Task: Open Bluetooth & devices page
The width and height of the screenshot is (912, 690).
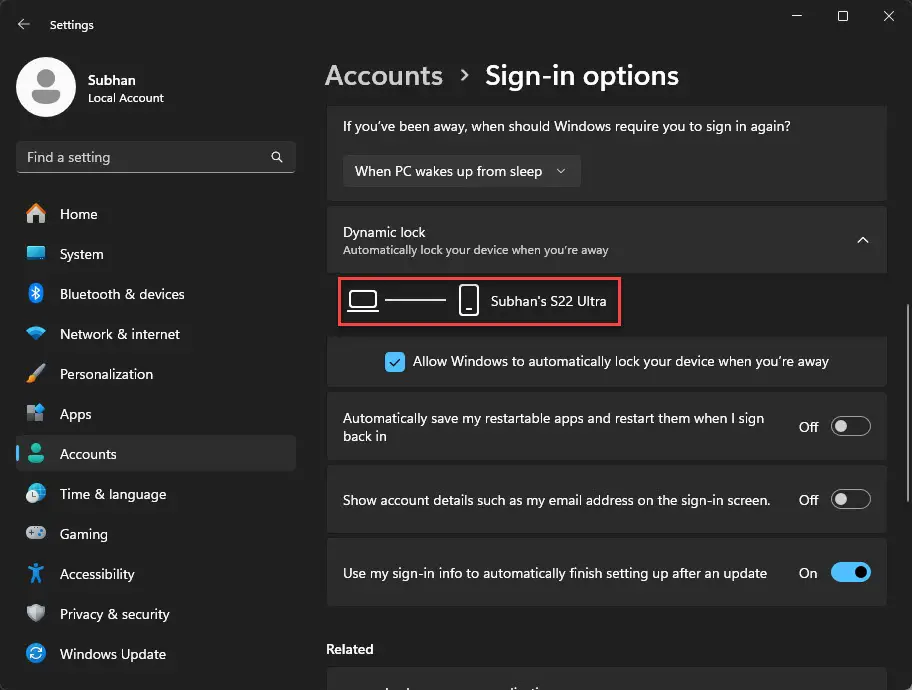Action: 156,294
